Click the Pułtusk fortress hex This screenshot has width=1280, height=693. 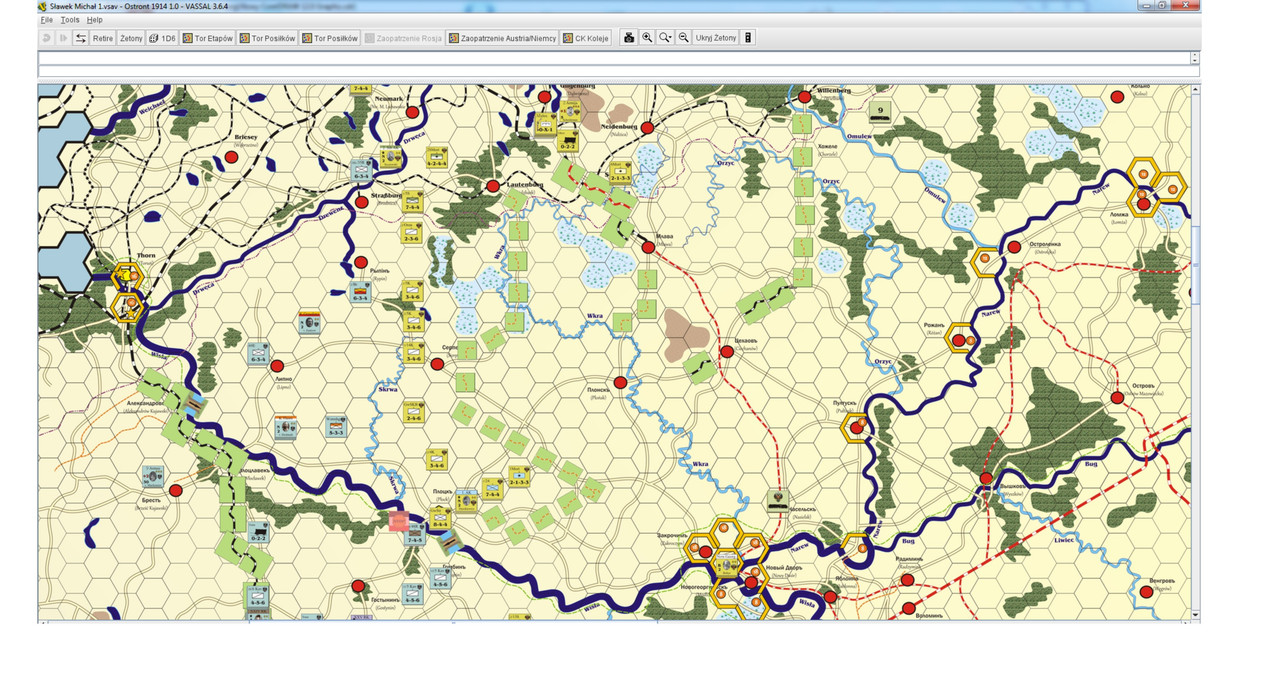point(857,428)
